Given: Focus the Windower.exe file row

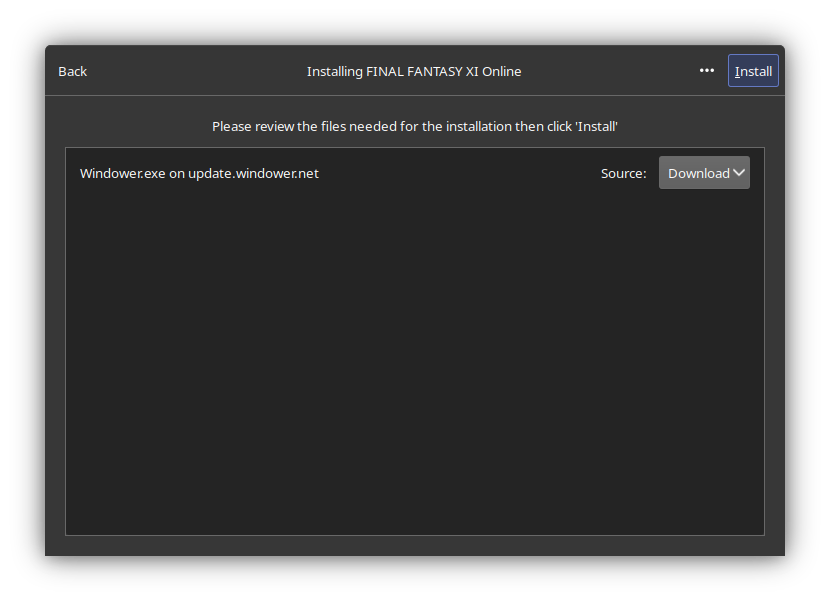Looking at the screenshot, I should tap(414, 173).
